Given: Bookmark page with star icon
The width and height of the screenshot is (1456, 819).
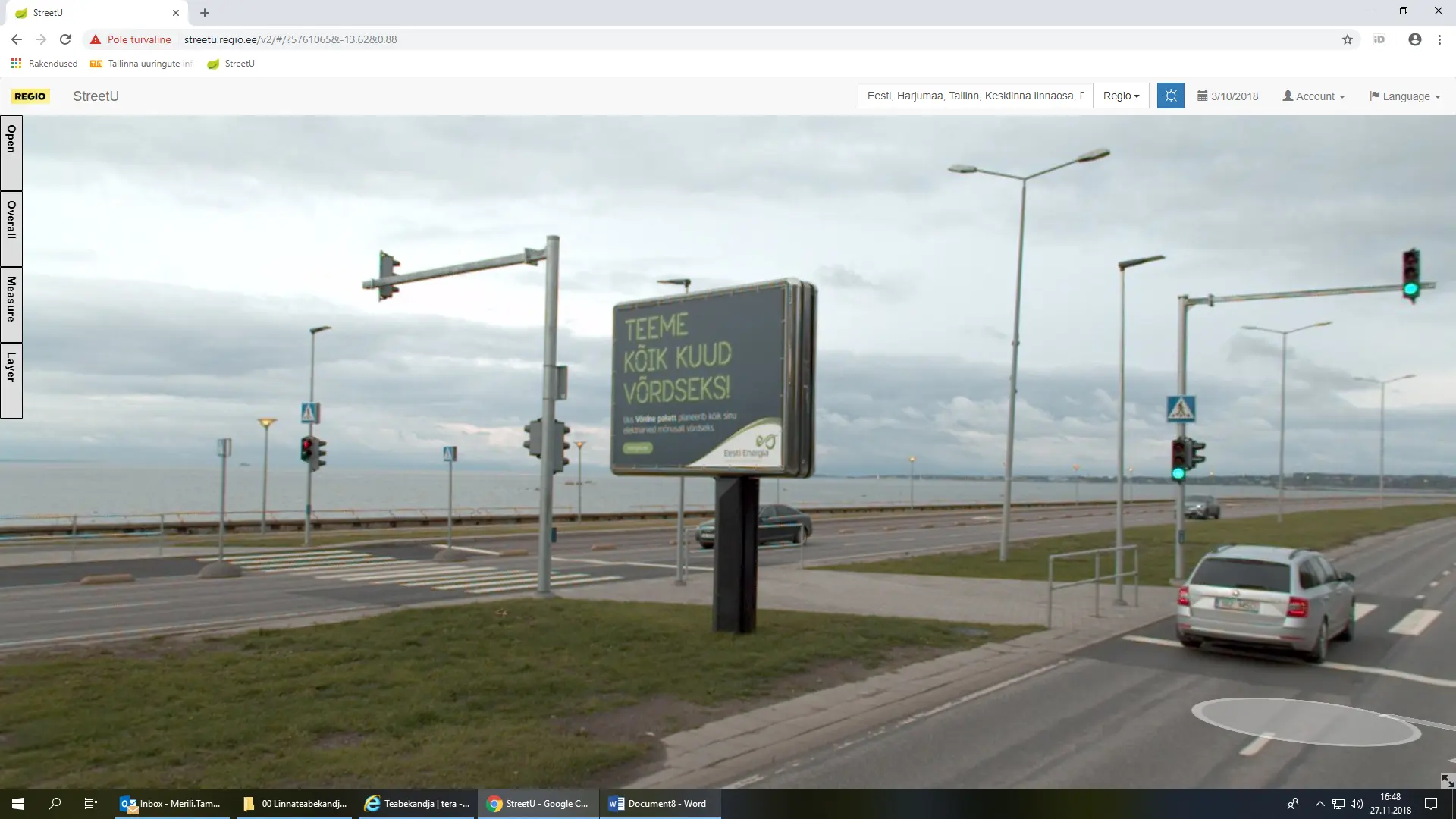Looking at the screenshot, I should [x=1347, y=39].
